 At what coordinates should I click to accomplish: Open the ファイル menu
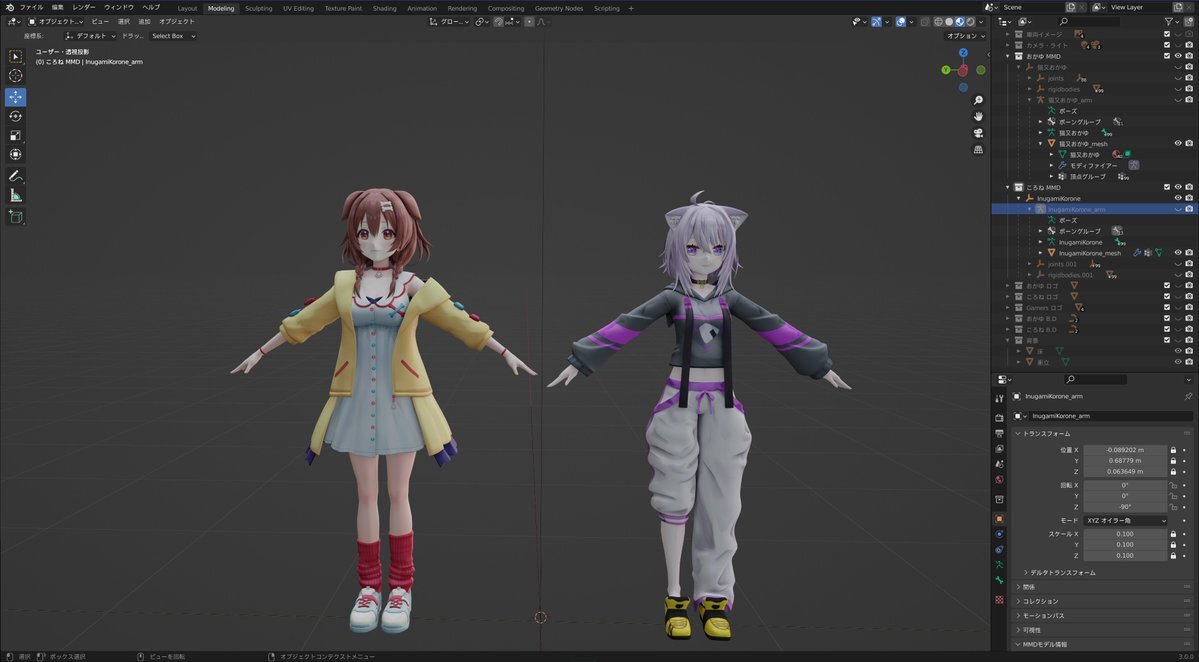pos(31,7)
